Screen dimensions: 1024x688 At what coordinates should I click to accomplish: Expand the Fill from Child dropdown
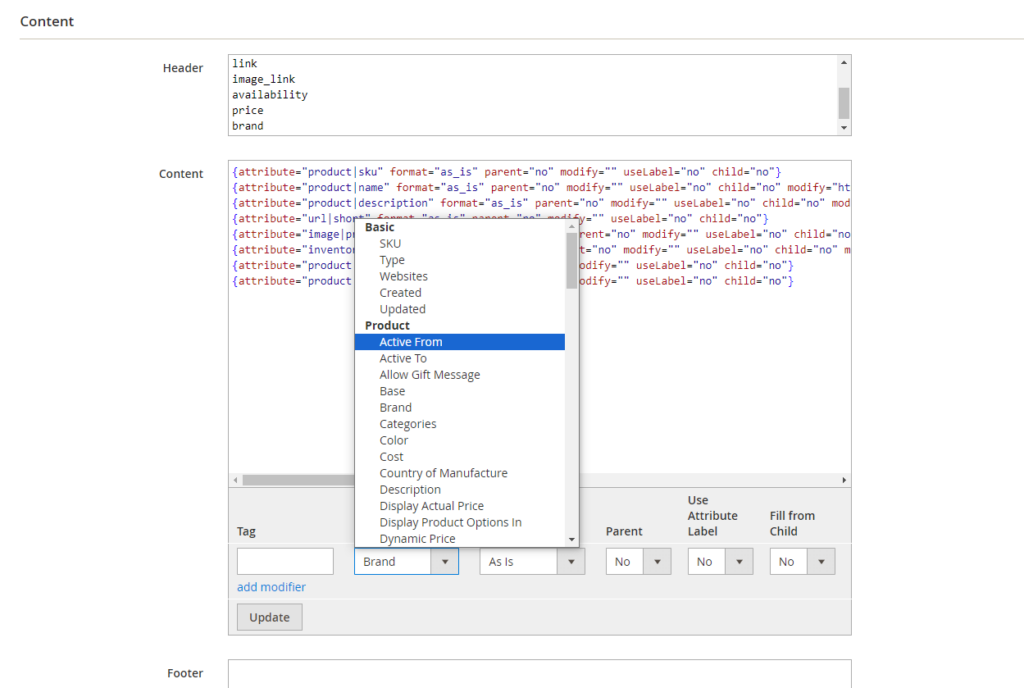tap(801, 562)
